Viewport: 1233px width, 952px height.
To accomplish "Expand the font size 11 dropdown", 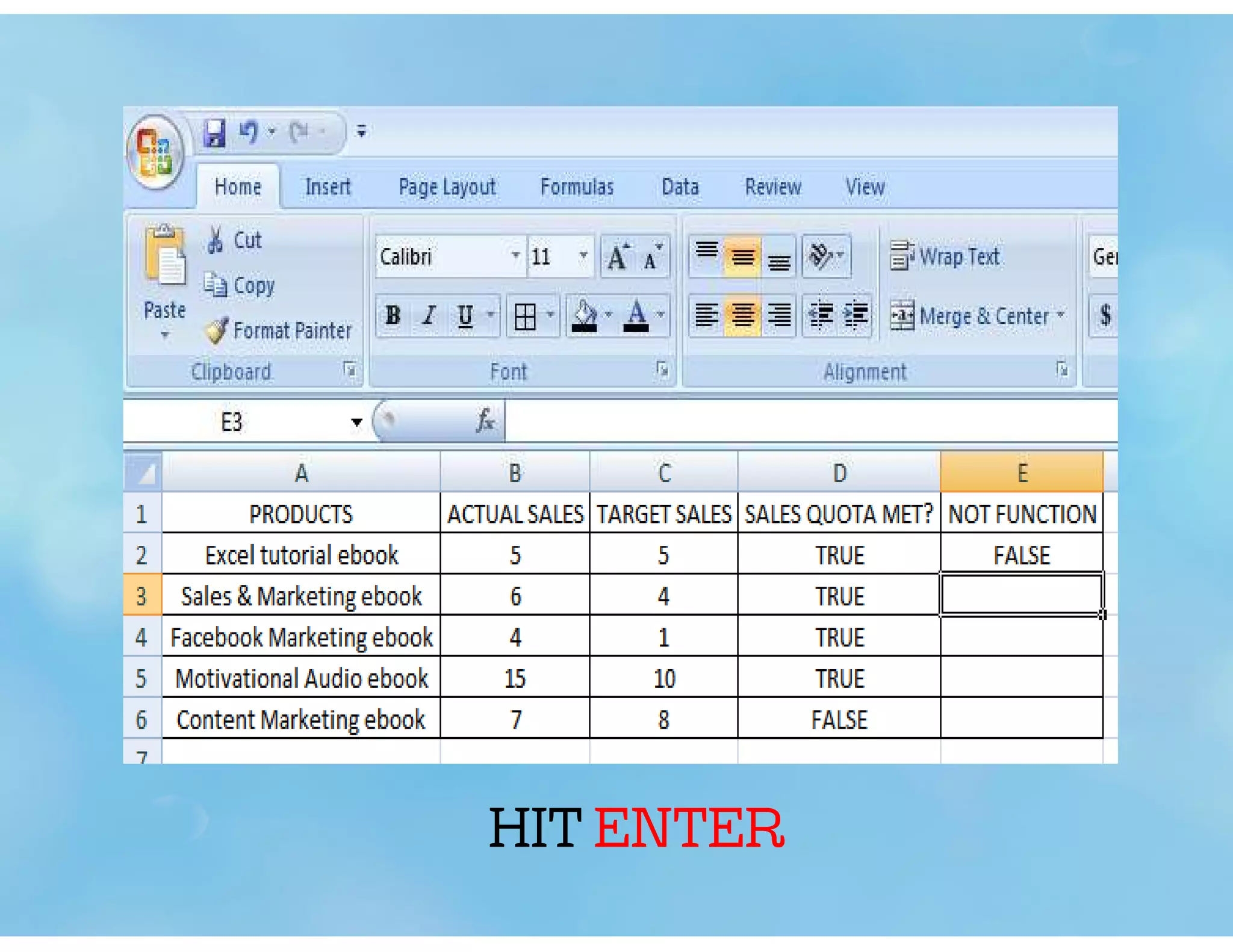I will point(583,256).
